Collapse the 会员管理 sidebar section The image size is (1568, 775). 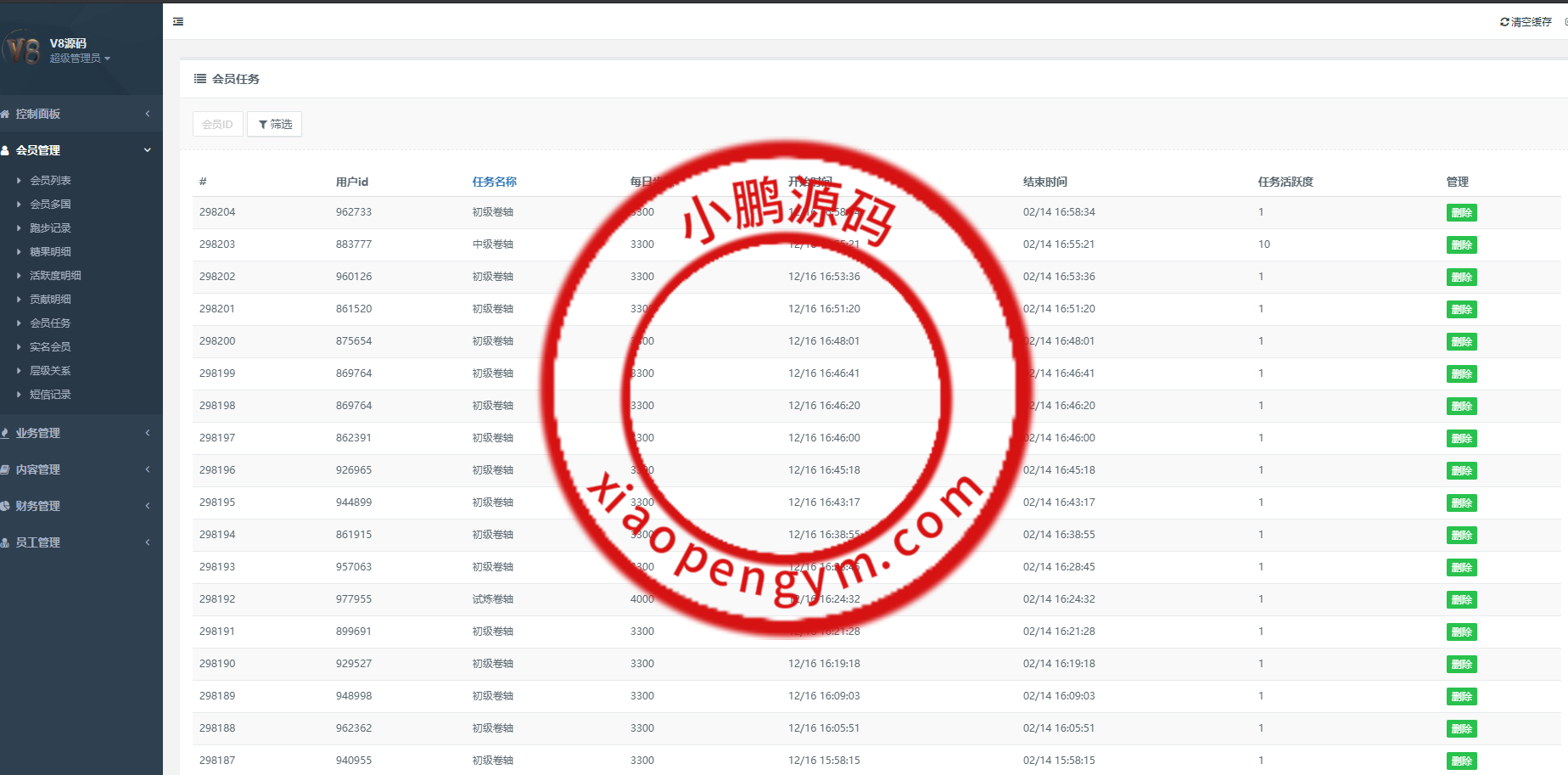tap(76, 150)
